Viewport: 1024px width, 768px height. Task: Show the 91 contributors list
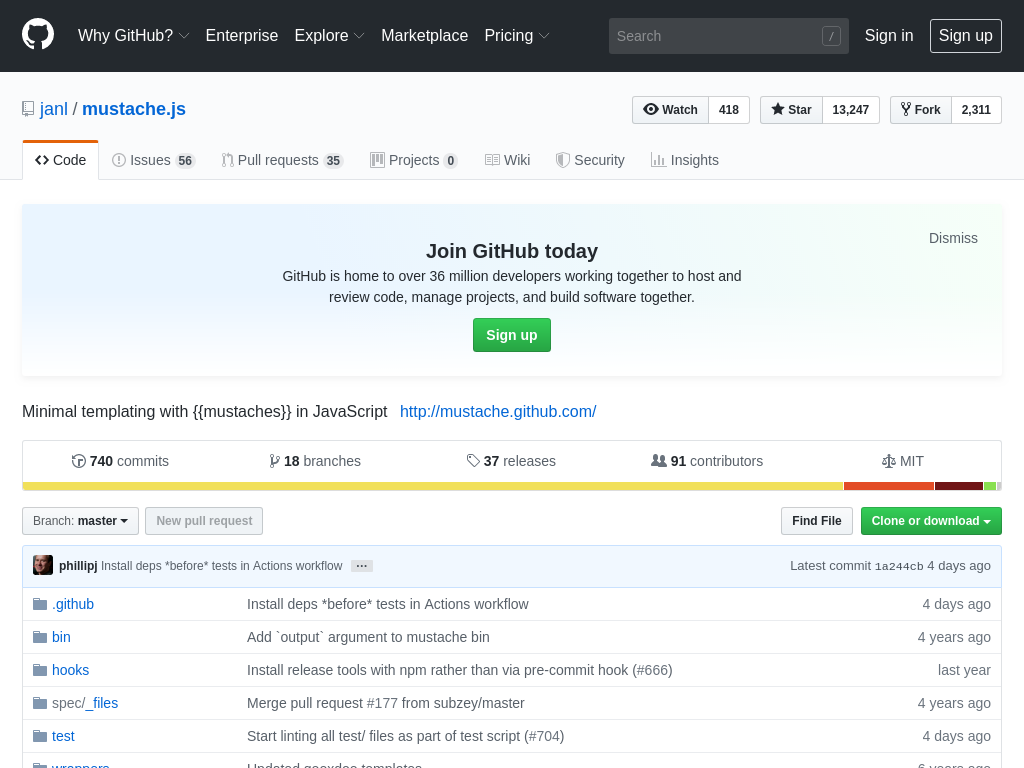point(707,461)
